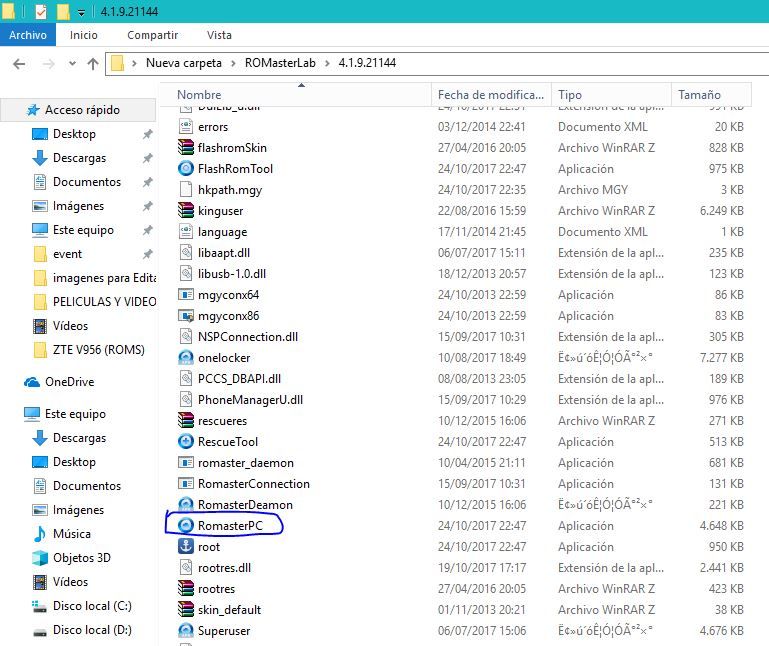Open the Compartir ribbon tab

(153, 35)
